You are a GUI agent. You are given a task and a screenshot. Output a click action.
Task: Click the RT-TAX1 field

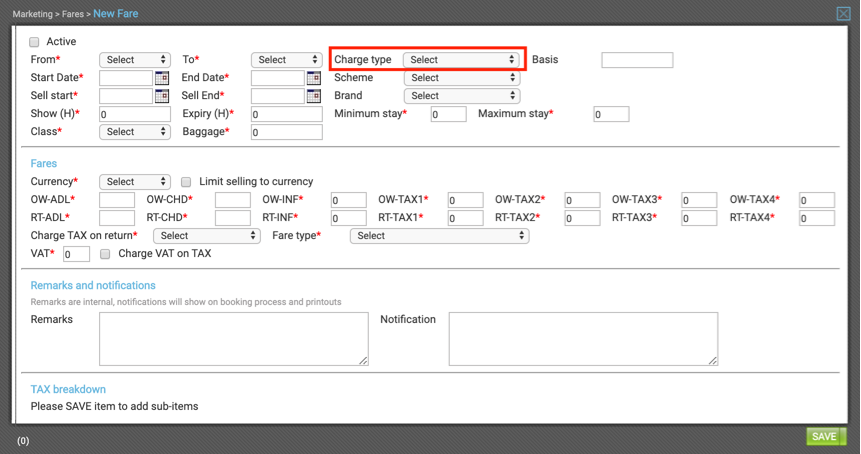[x=466, y=218]
